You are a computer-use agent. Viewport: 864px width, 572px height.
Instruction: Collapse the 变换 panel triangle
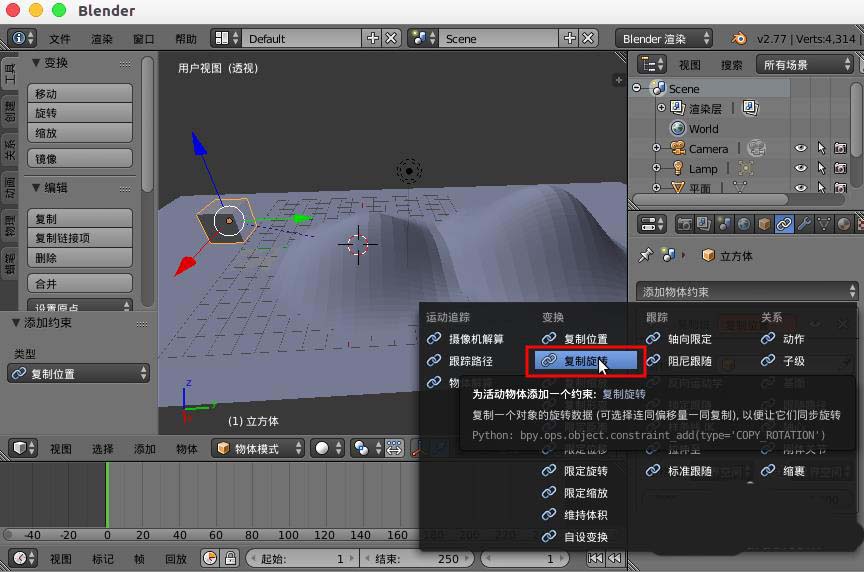[x=36, y=63]
